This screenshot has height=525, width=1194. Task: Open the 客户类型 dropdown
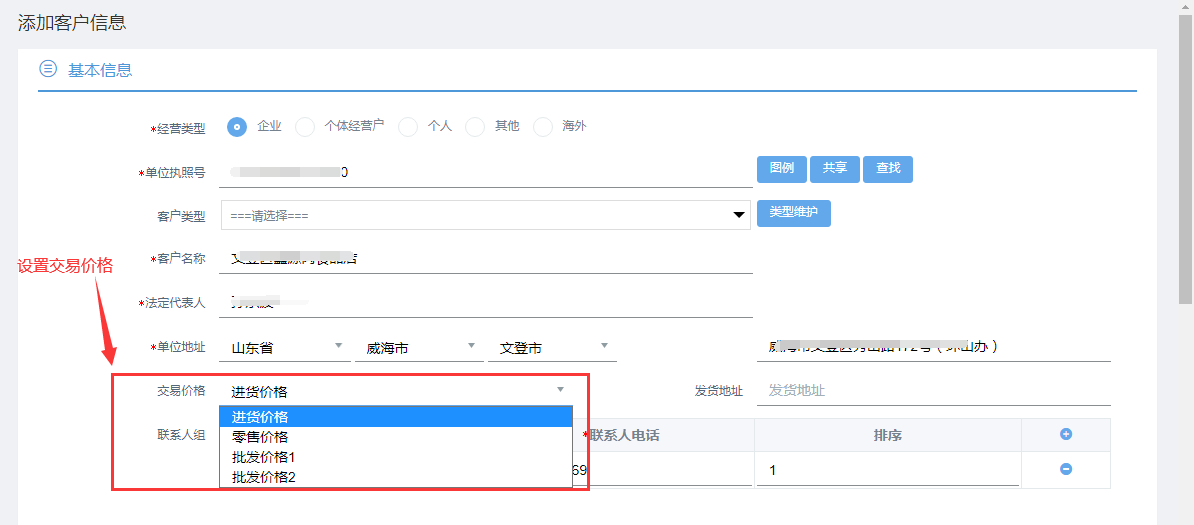point(486,216)
